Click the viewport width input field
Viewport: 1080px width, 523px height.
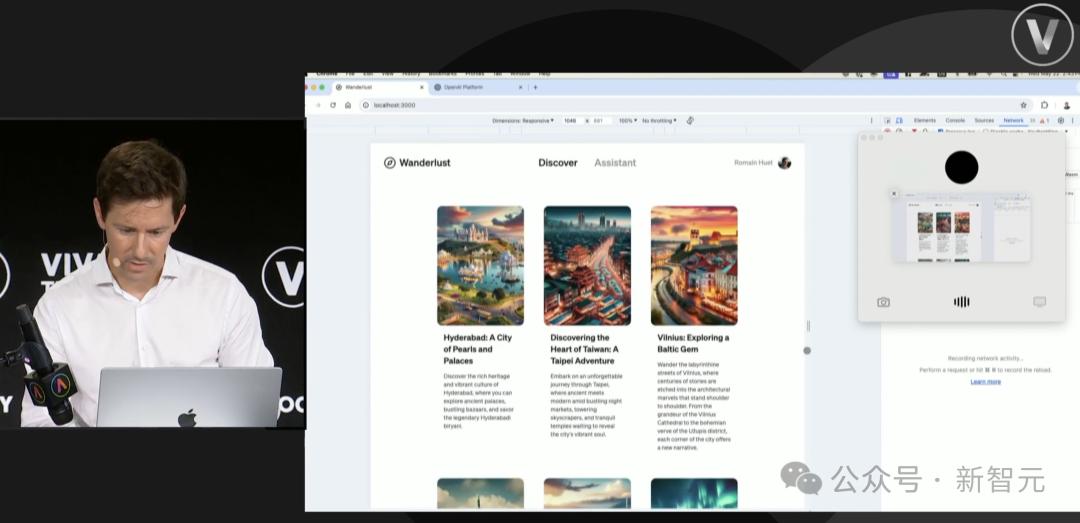click(571, 121)
